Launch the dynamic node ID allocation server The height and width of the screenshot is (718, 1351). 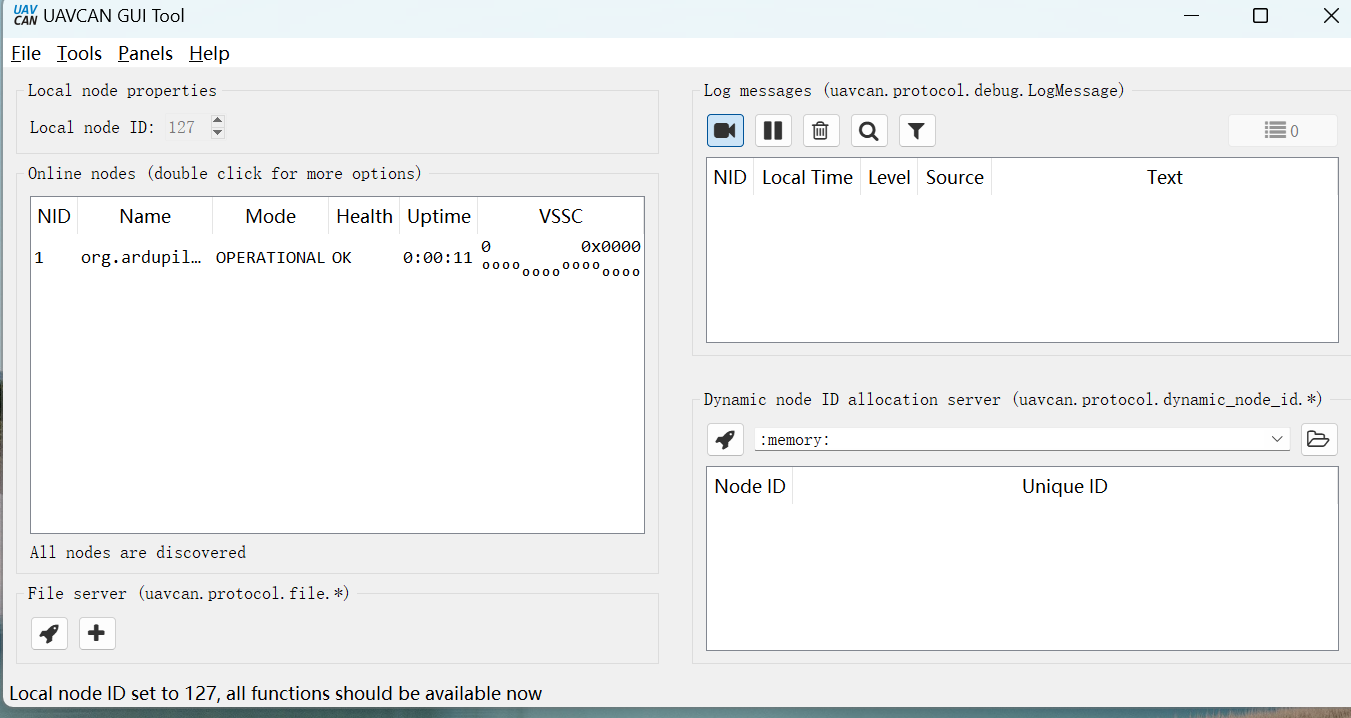pos(725,439)
